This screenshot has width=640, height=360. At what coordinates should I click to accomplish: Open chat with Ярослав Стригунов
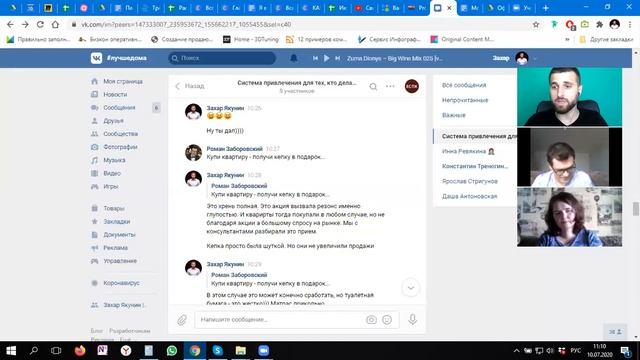click(470, 181)
